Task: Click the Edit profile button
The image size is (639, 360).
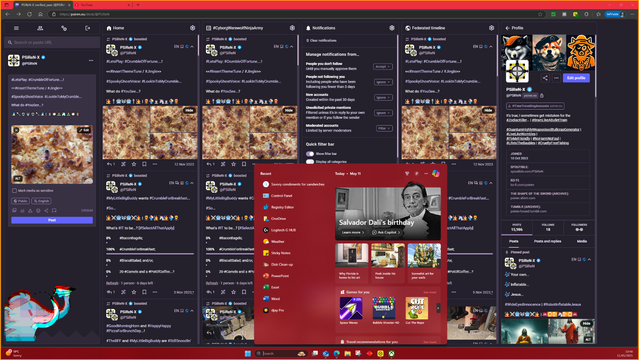Action: click(576, 78)
